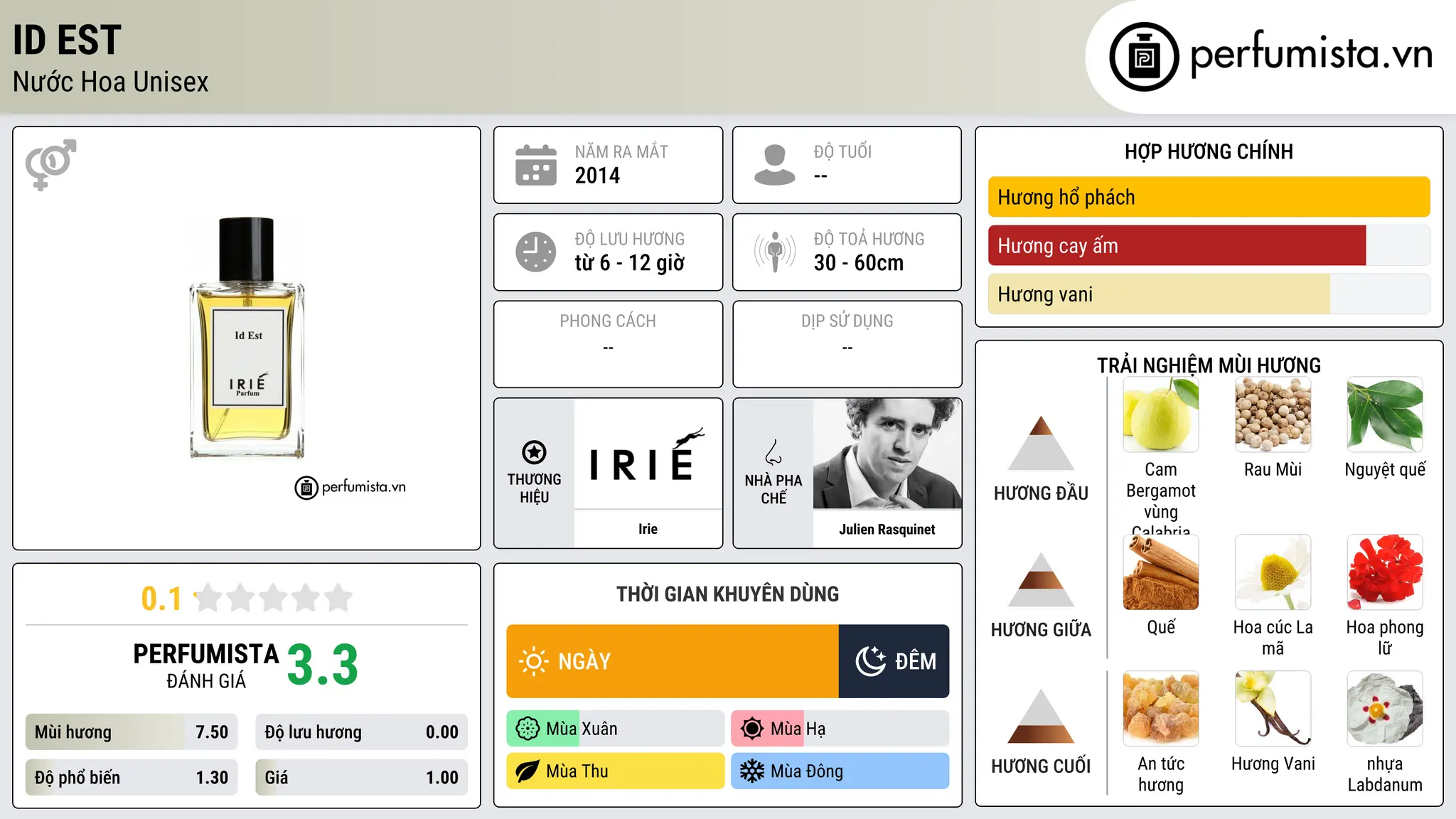This screenshot has height=819, width=1456.
Task: Click the sillage icon beside Độ toả hương
Action: [x=775, y=252]
